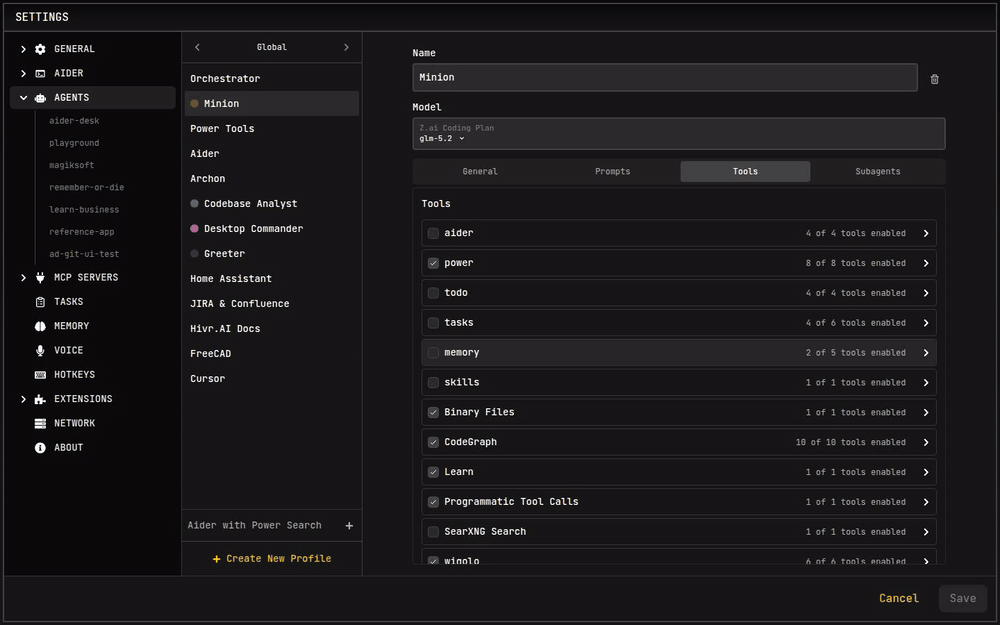
Task: Uncheck the Learn checkbox
Action: tap(433, 472)
